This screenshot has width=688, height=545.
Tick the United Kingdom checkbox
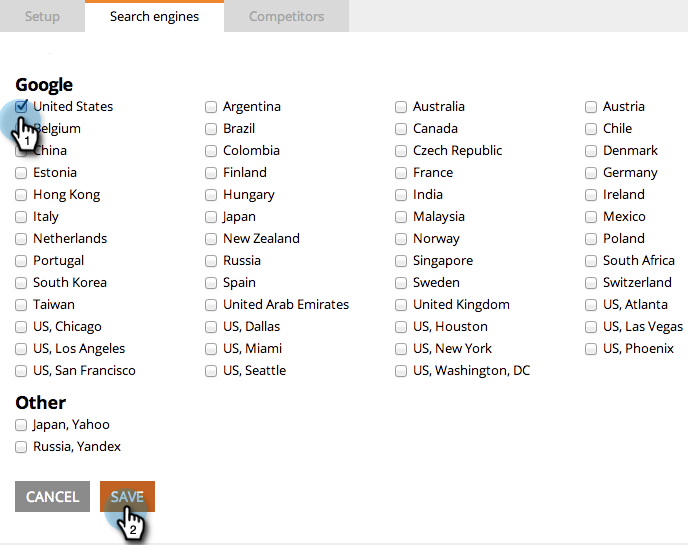tap(401, 305)
